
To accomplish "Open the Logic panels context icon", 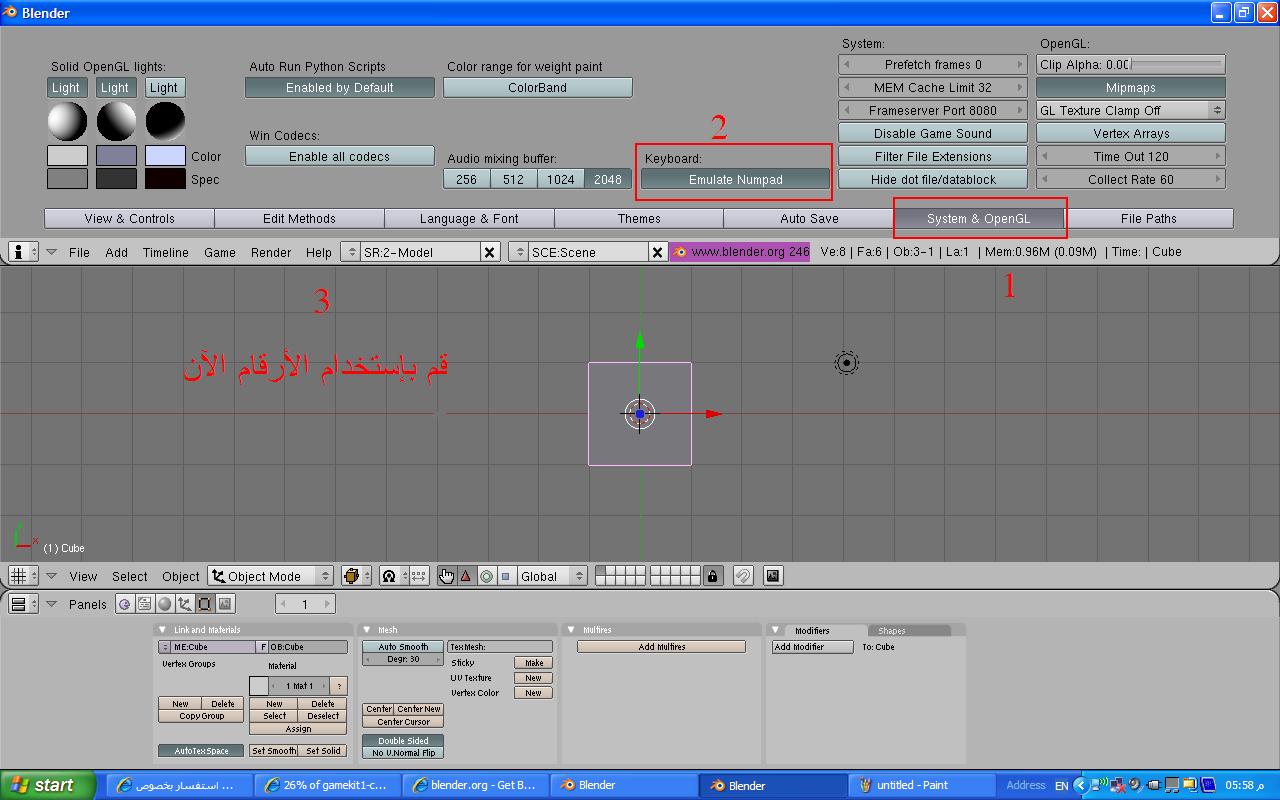I will point(125,604).
